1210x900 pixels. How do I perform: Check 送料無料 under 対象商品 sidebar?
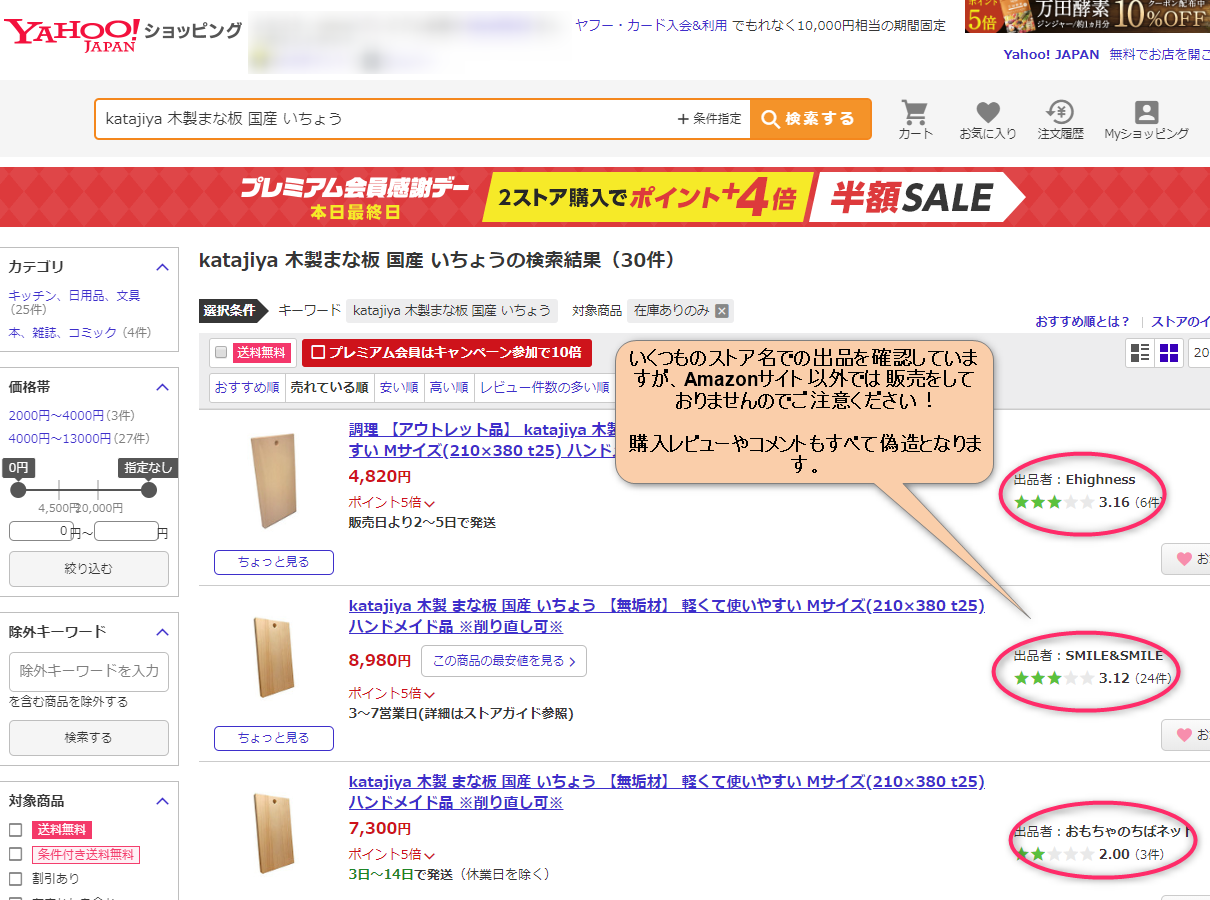pos(15,830)
